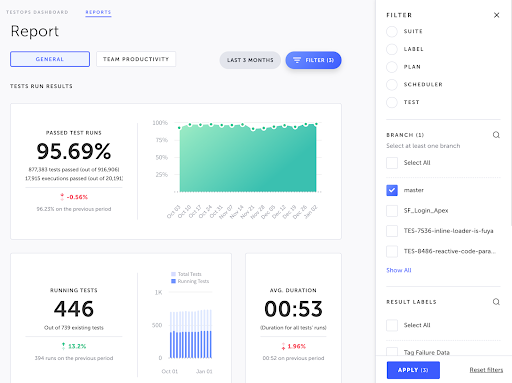Click the Reset filters link
The image size is (512, 383).
[x=486, y=370]
